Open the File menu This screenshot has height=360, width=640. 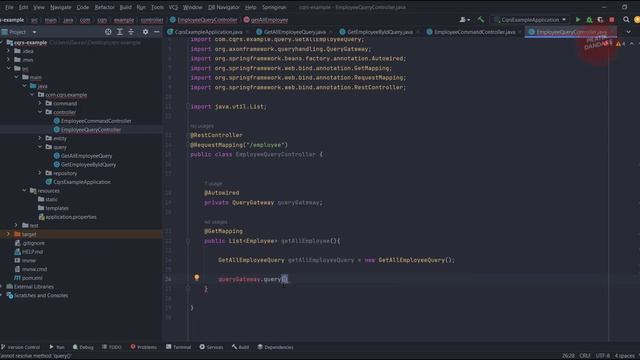(9, 7)
